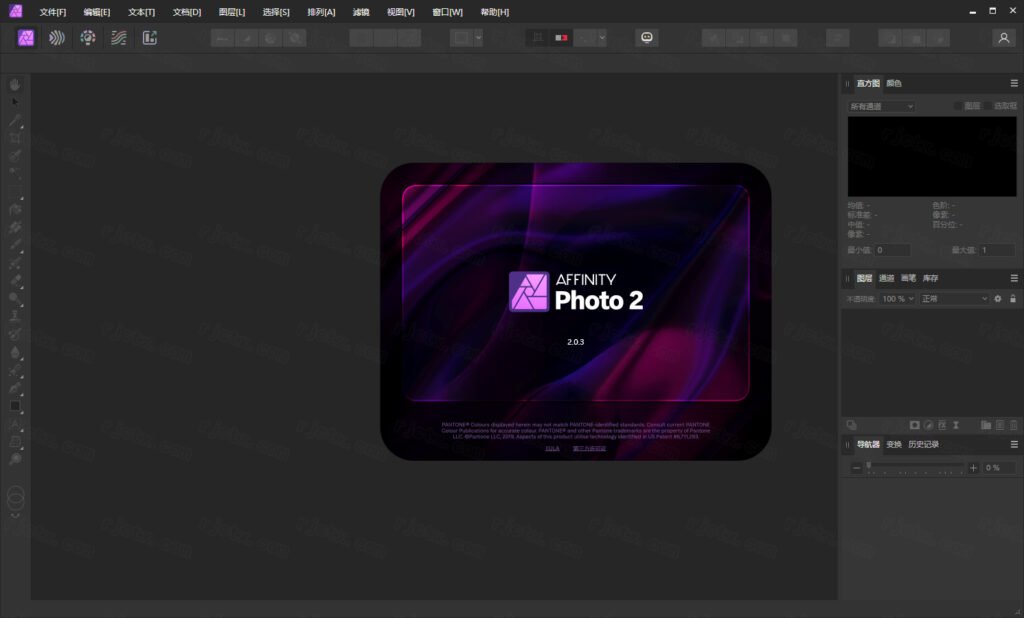This screenshot has width=1024, height=618.
Task: Switch to the Develop Persona icon
Action: pos(88,38)
